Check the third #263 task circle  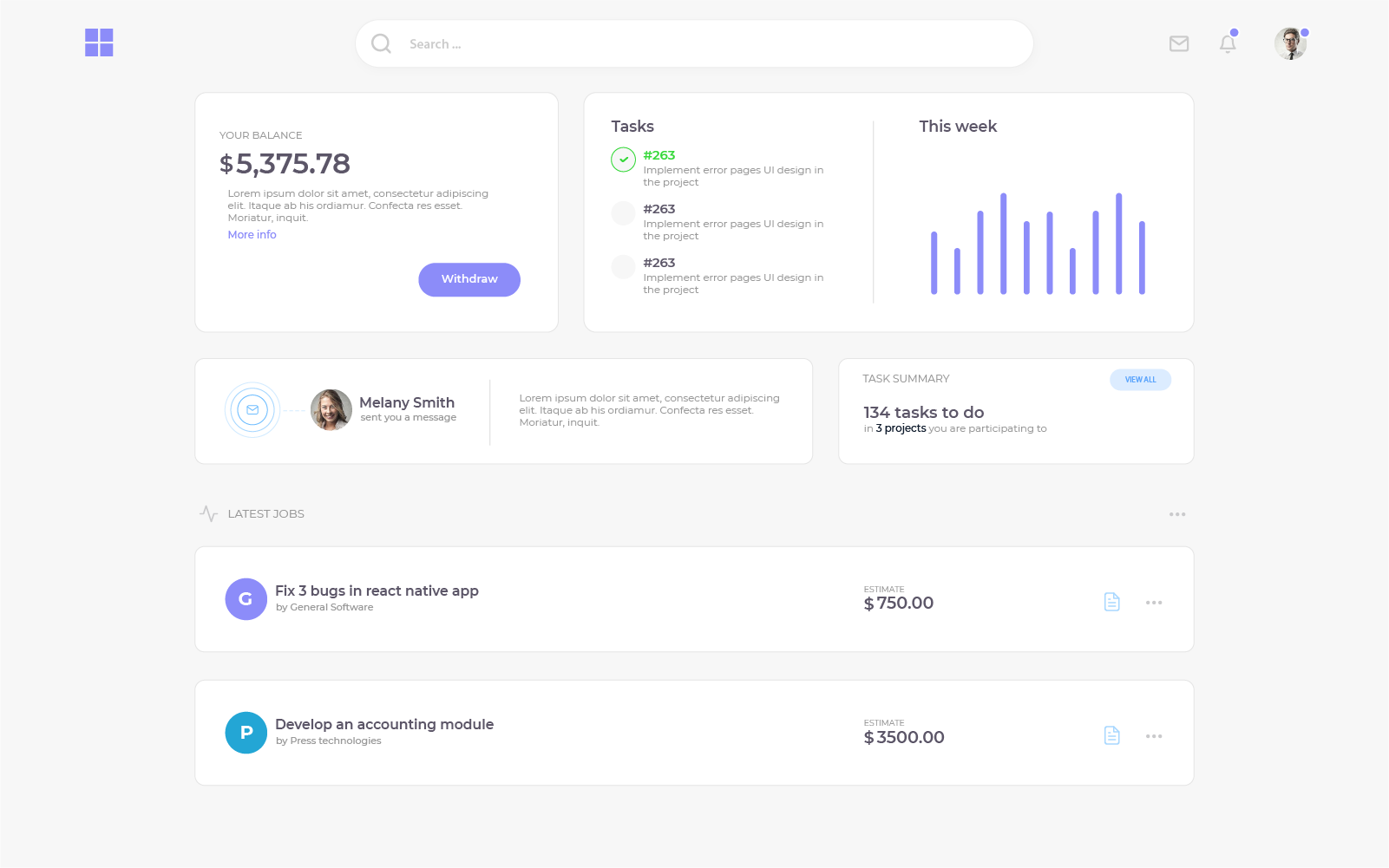(623, 267)
